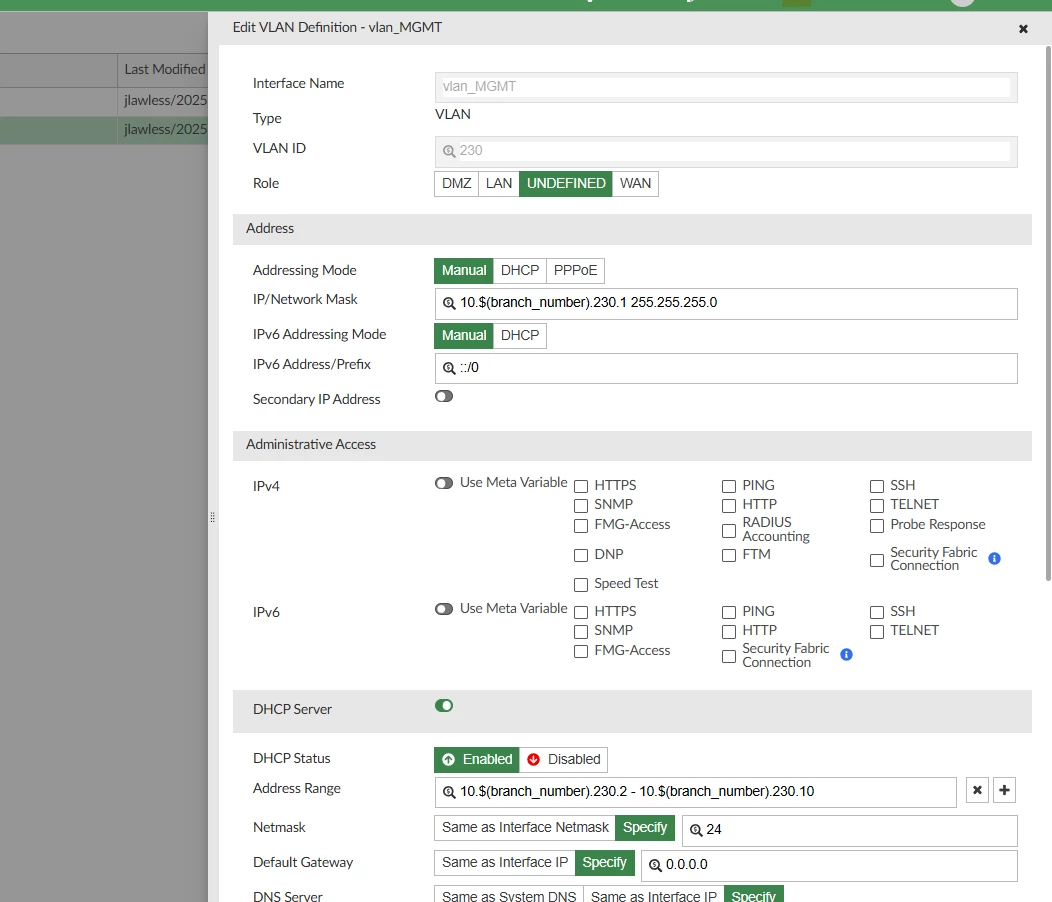
Task: Enable IPv6 FMG-Access checkbox
Action: pos(581,651)
